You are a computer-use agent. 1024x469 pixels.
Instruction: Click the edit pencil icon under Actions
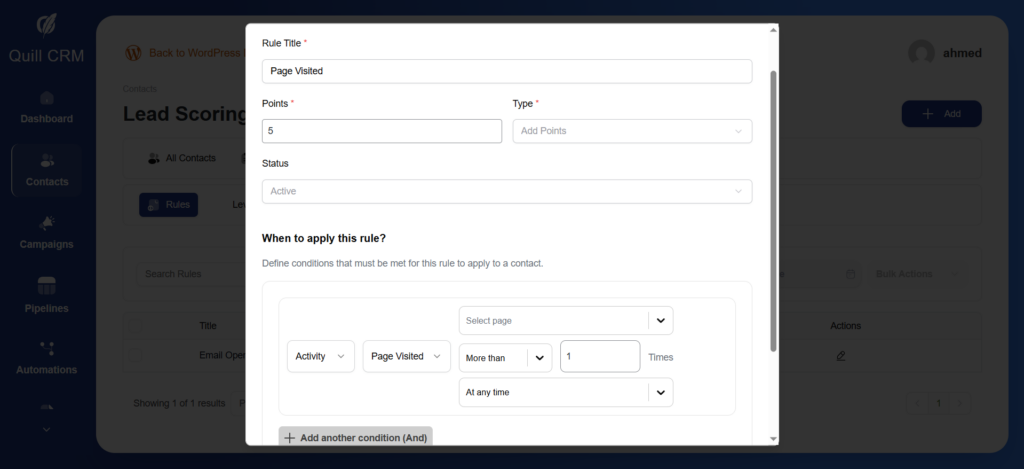pyautogui.click(x=840, y=355)
